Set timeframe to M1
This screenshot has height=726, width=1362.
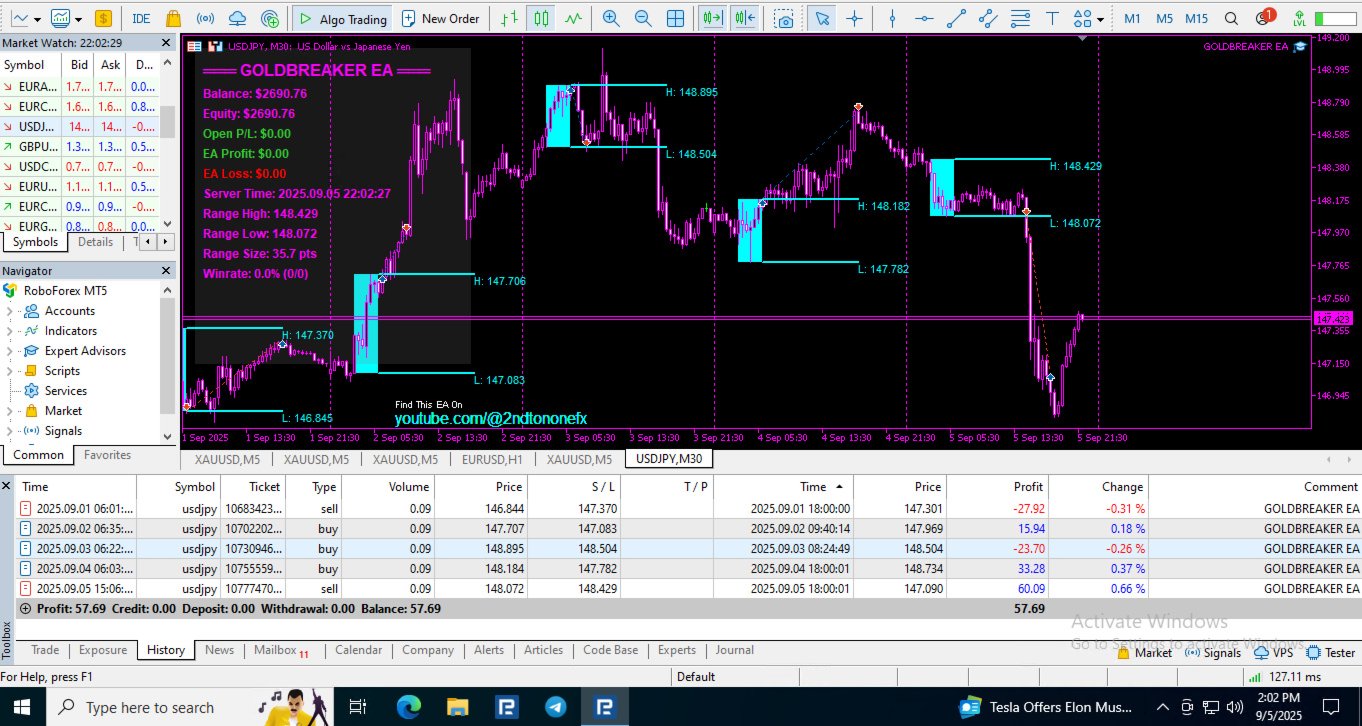[x=1132, y=18]
